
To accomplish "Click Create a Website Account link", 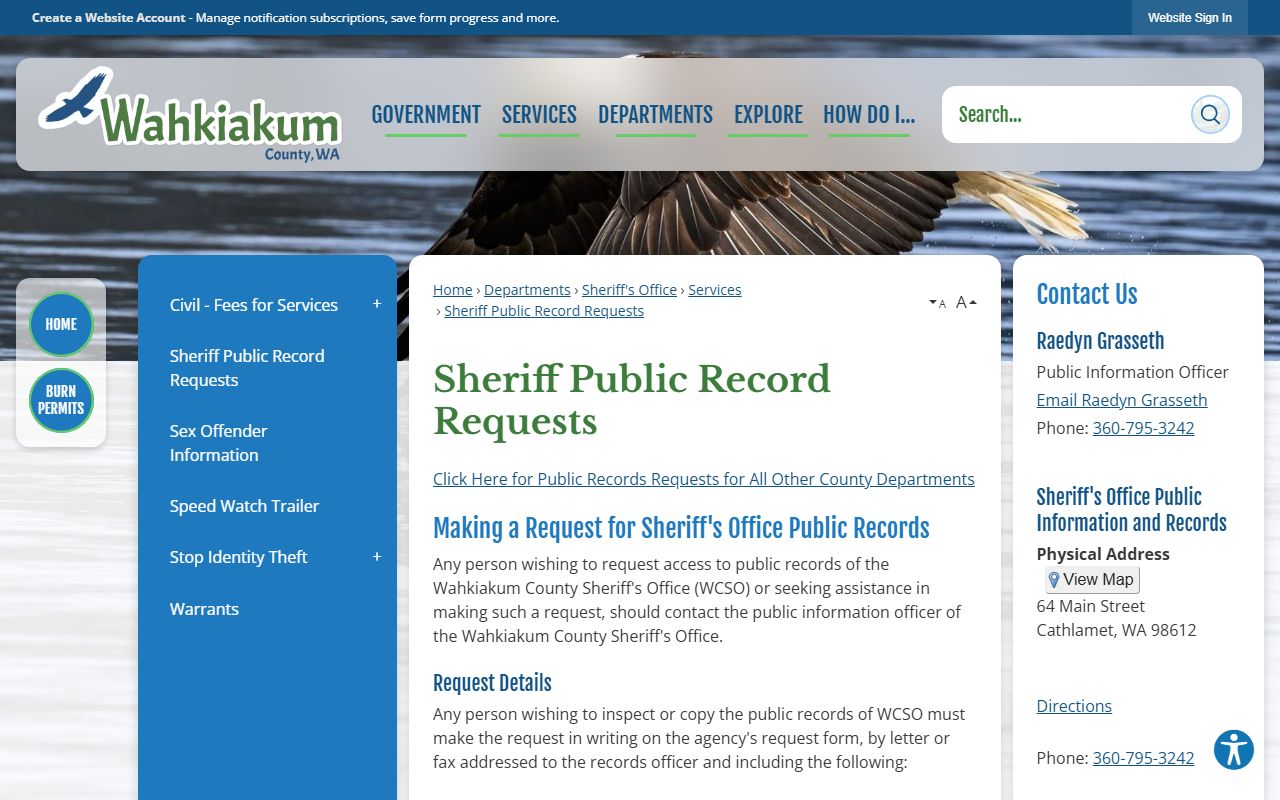I will point(109,18).
